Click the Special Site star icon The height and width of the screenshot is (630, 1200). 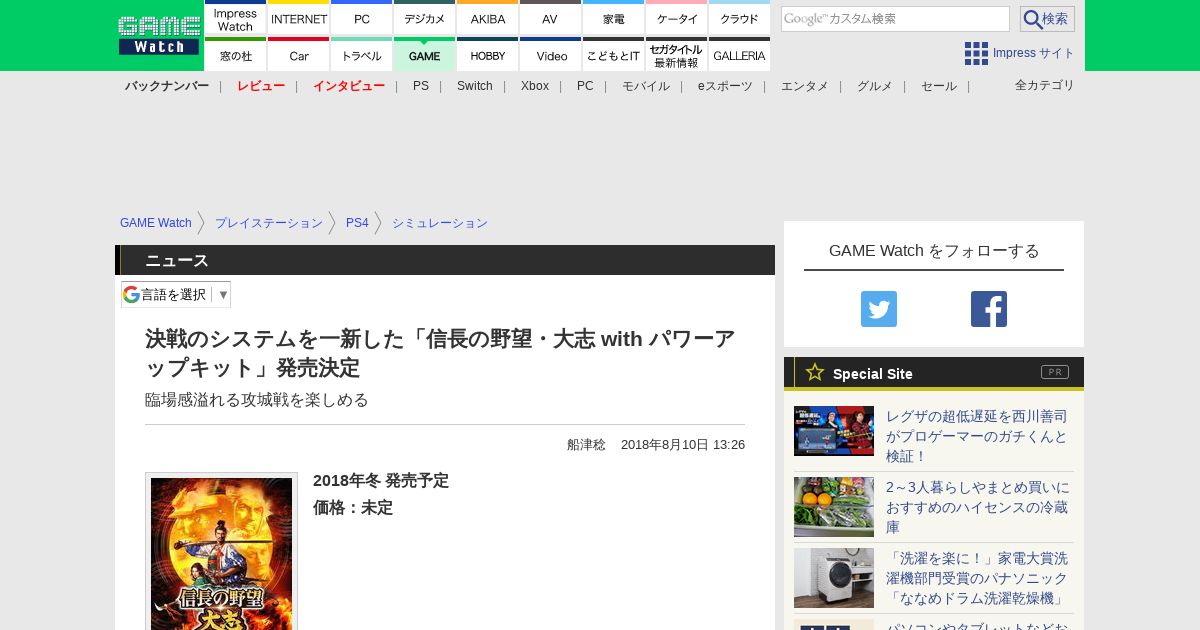[815, 372]
